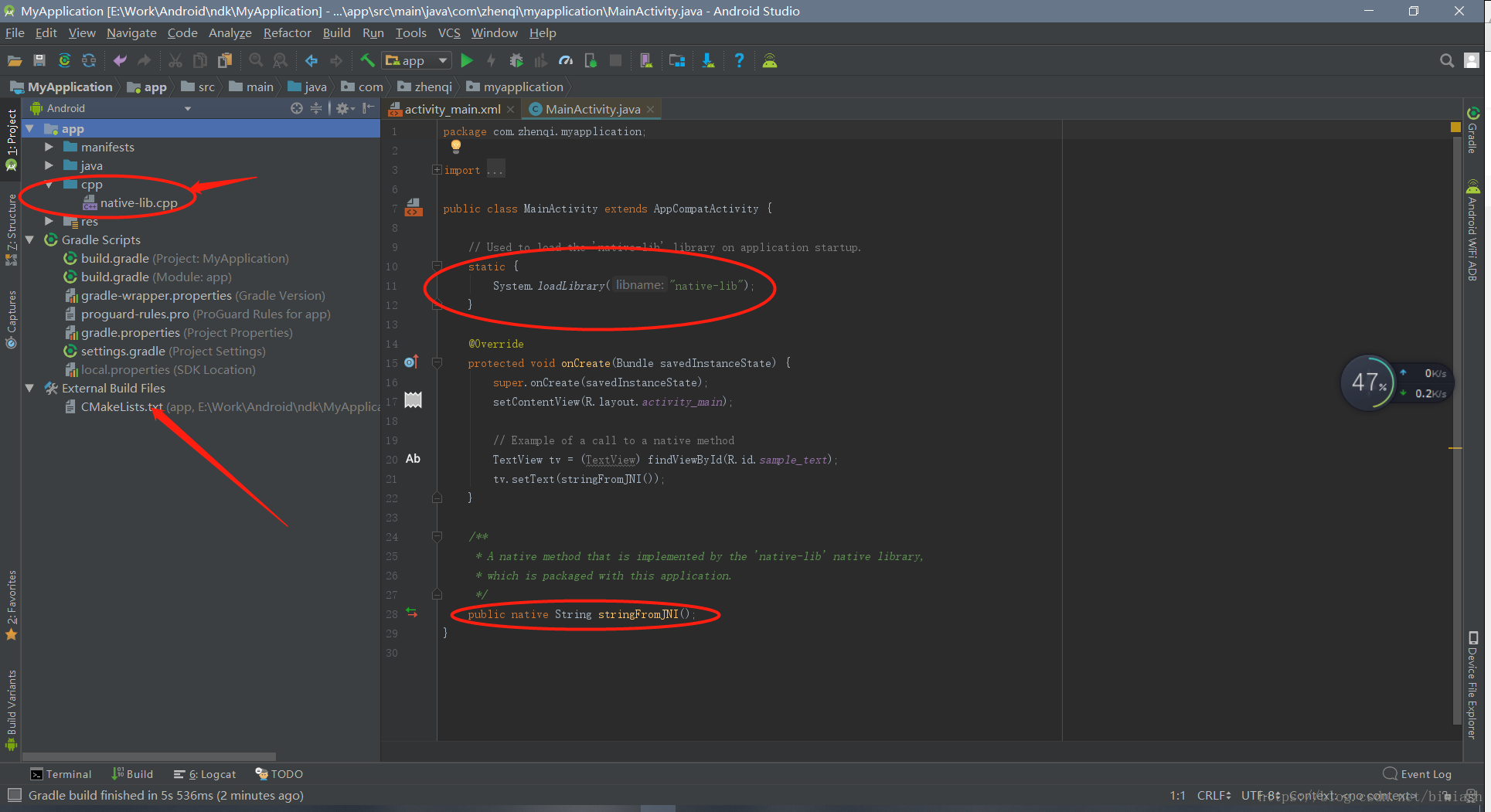The width and height of the screenshot is (1491, 812).
Task: Toggle the Project tool window tab
Action: 11,139
